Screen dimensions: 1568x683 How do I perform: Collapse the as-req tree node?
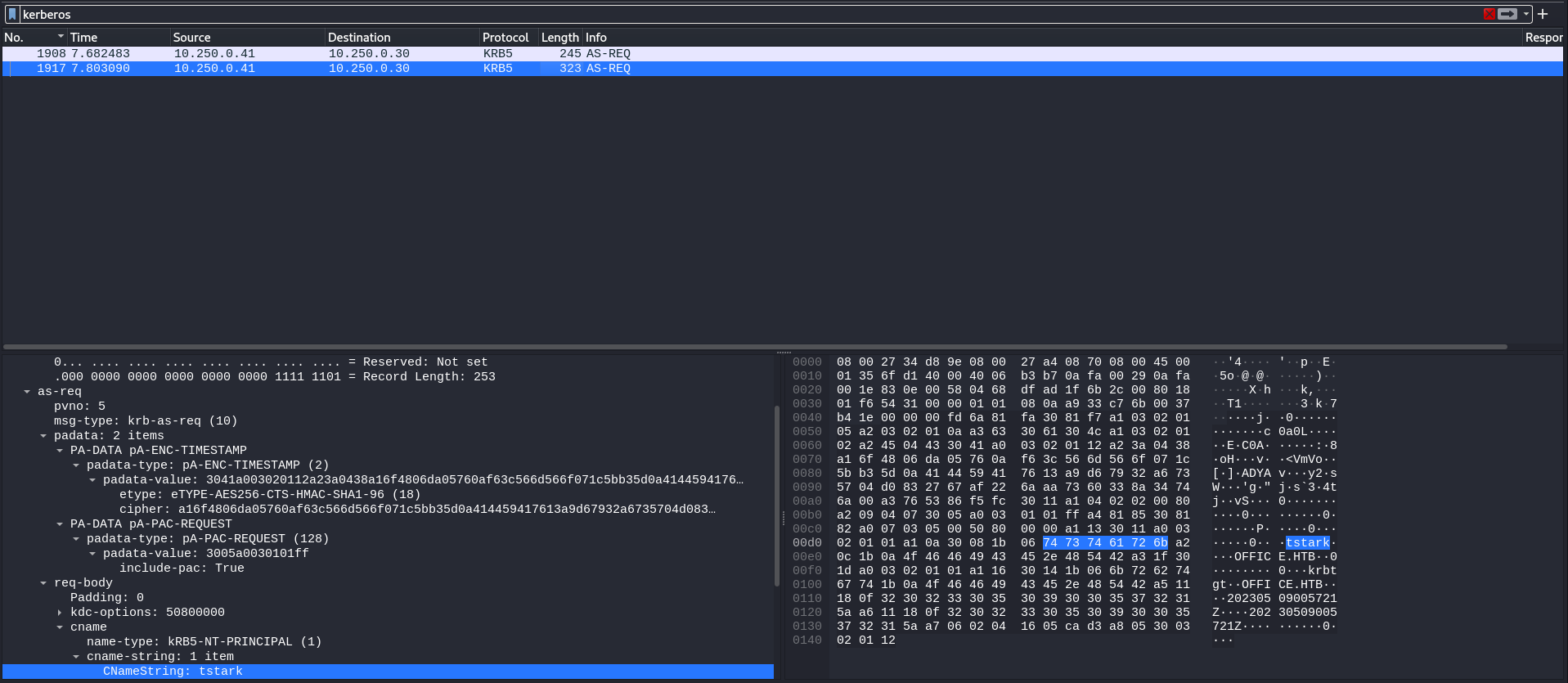[x=27, y=392]
